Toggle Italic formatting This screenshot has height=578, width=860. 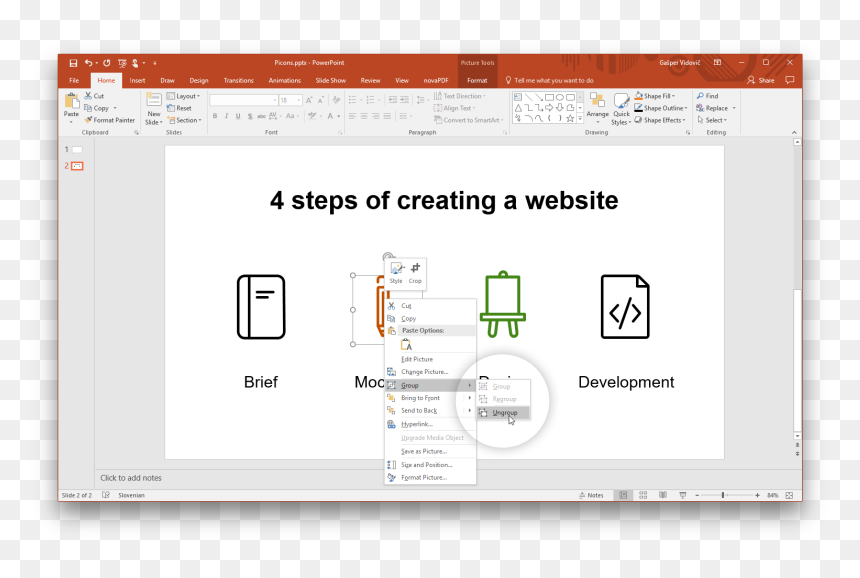pyautogui.click(x=227, y=116)
